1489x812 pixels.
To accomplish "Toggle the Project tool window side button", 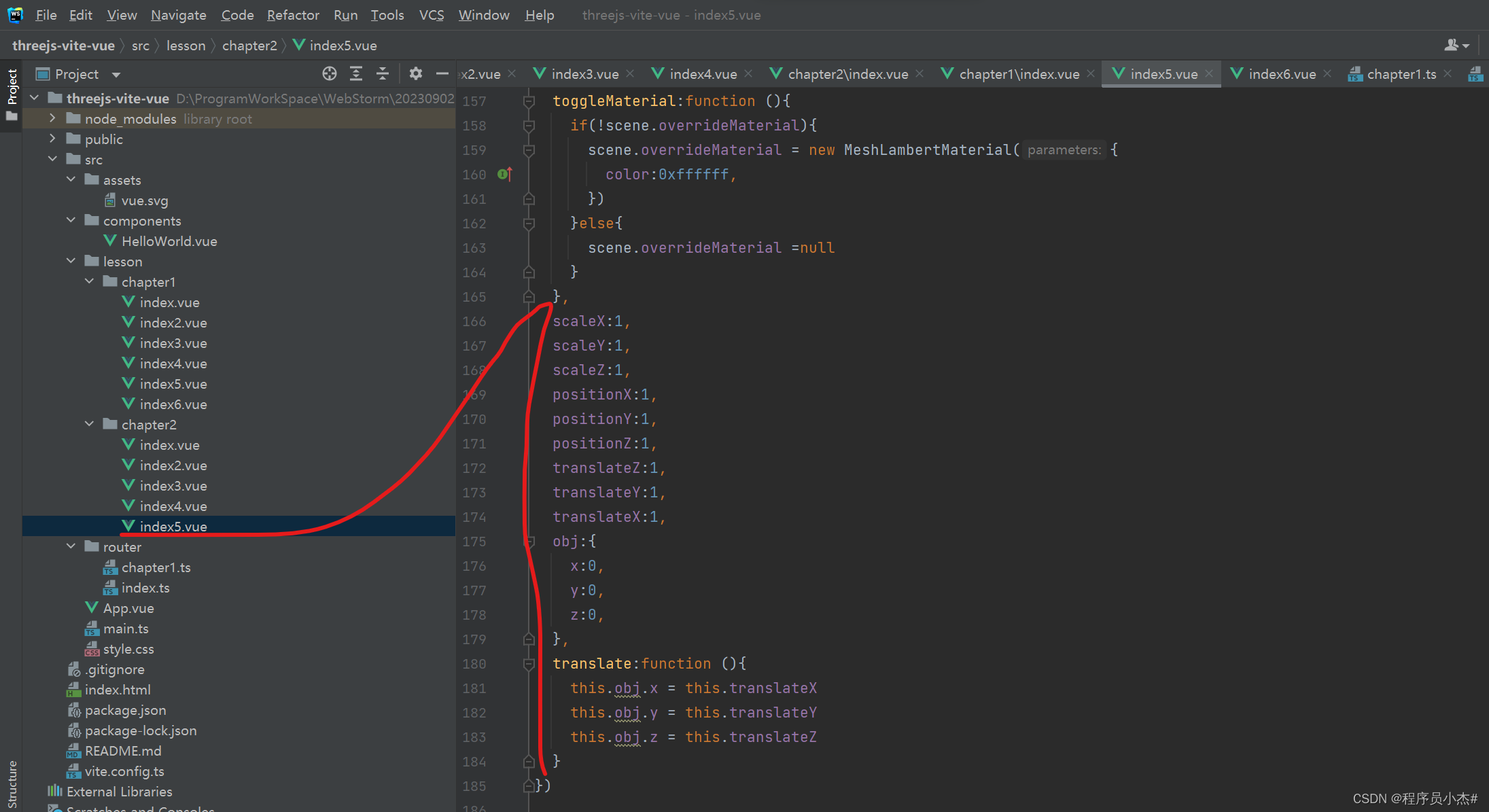I will 12,88.
